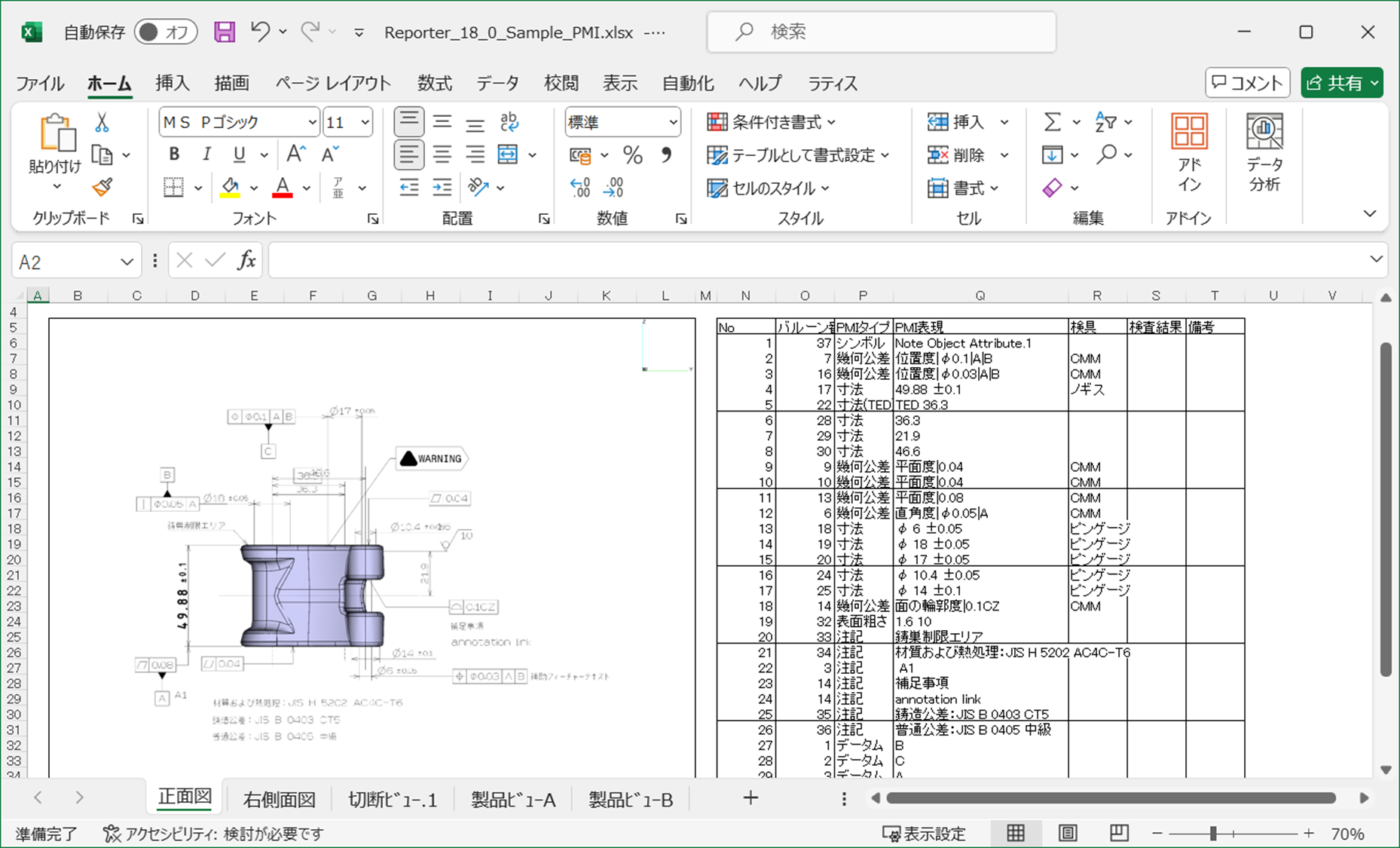Click the Copy icon

tap(102, 155)
